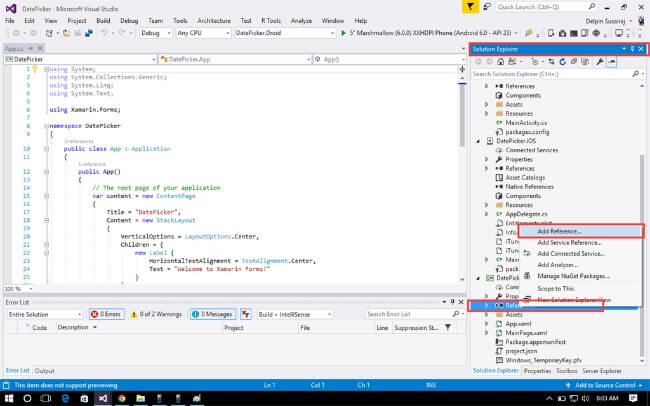Open the Debug configuration dropdown

click(154, 32)
